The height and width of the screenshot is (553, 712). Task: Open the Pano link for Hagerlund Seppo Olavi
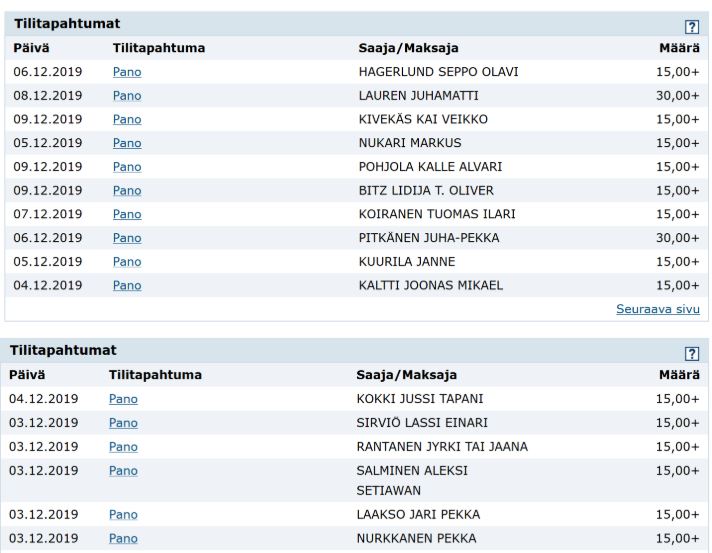tap(127, 72)
